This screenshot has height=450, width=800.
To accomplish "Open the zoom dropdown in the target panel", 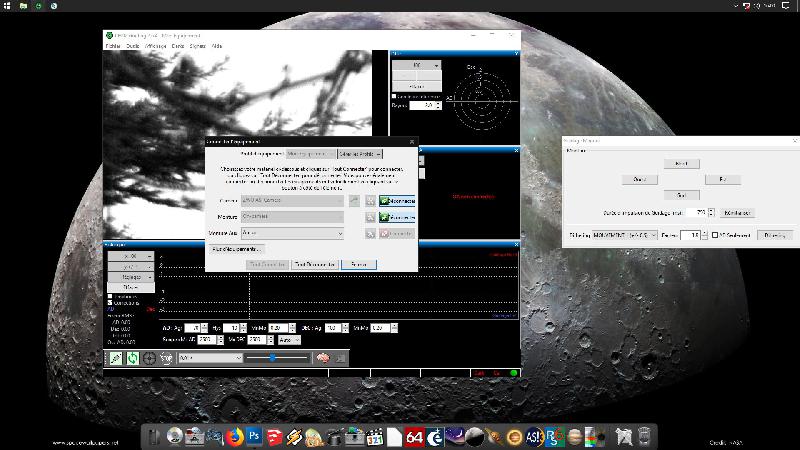I will click(x=416, y=65).
